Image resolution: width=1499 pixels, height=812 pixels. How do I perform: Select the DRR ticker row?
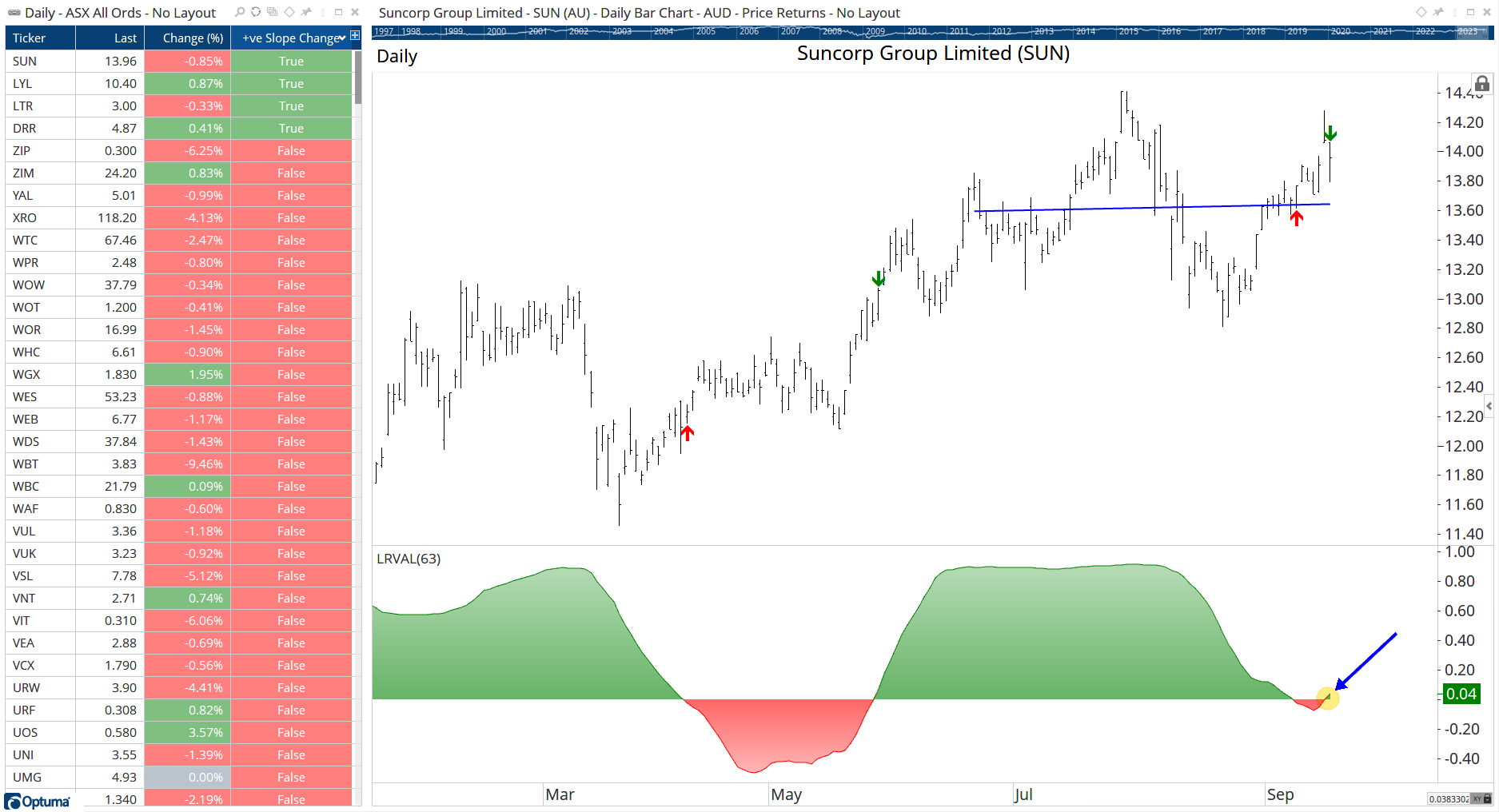coord(179,128)
